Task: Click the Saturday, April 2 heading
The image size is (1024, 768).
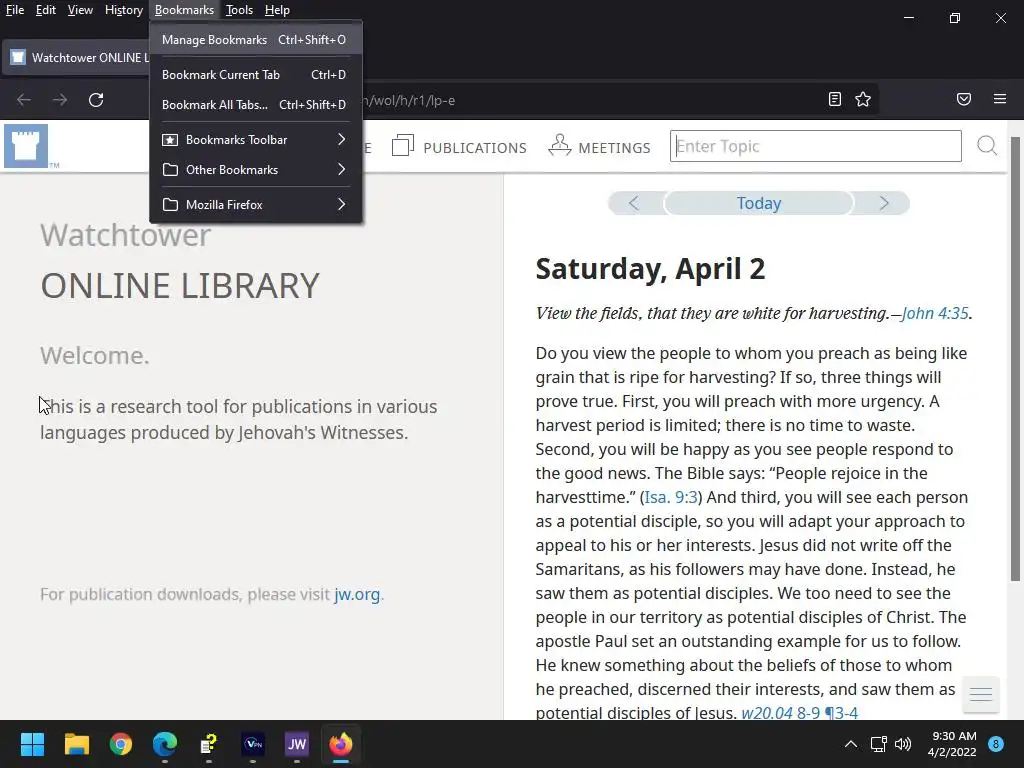Action: [650, 269]
